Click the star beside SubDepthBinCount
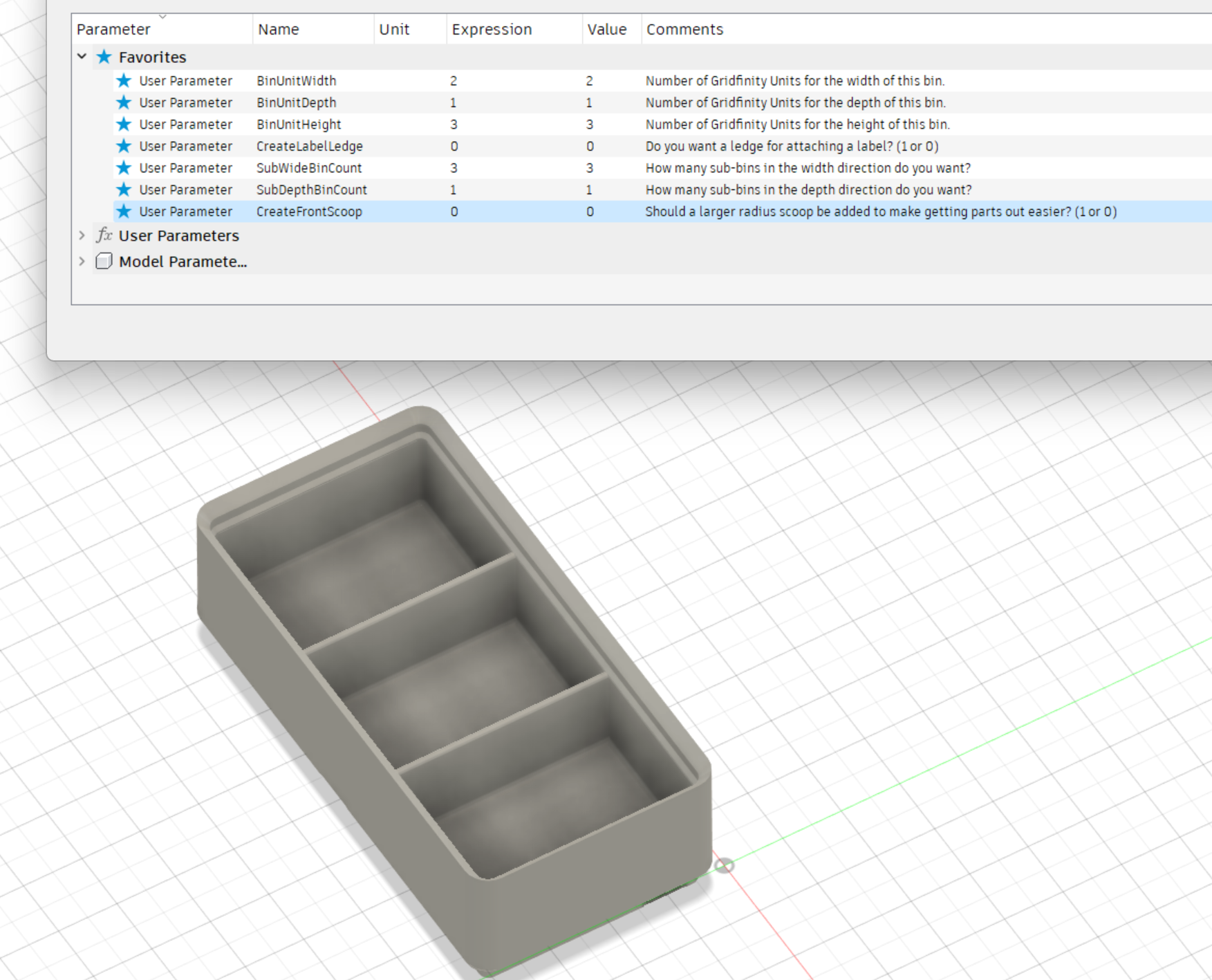 [123, 189]
